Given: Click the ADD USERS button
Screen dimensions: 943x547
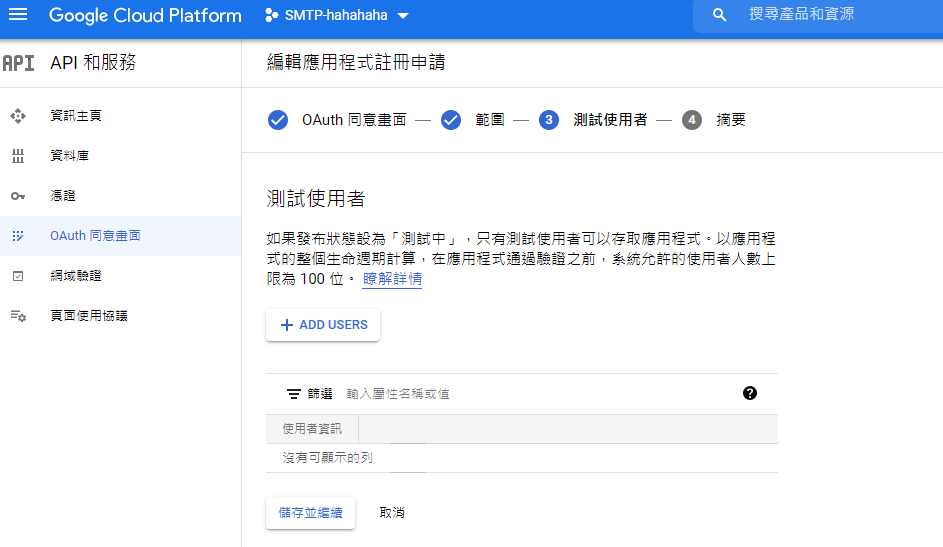Looking at the screenshot, I should (323, 325).
